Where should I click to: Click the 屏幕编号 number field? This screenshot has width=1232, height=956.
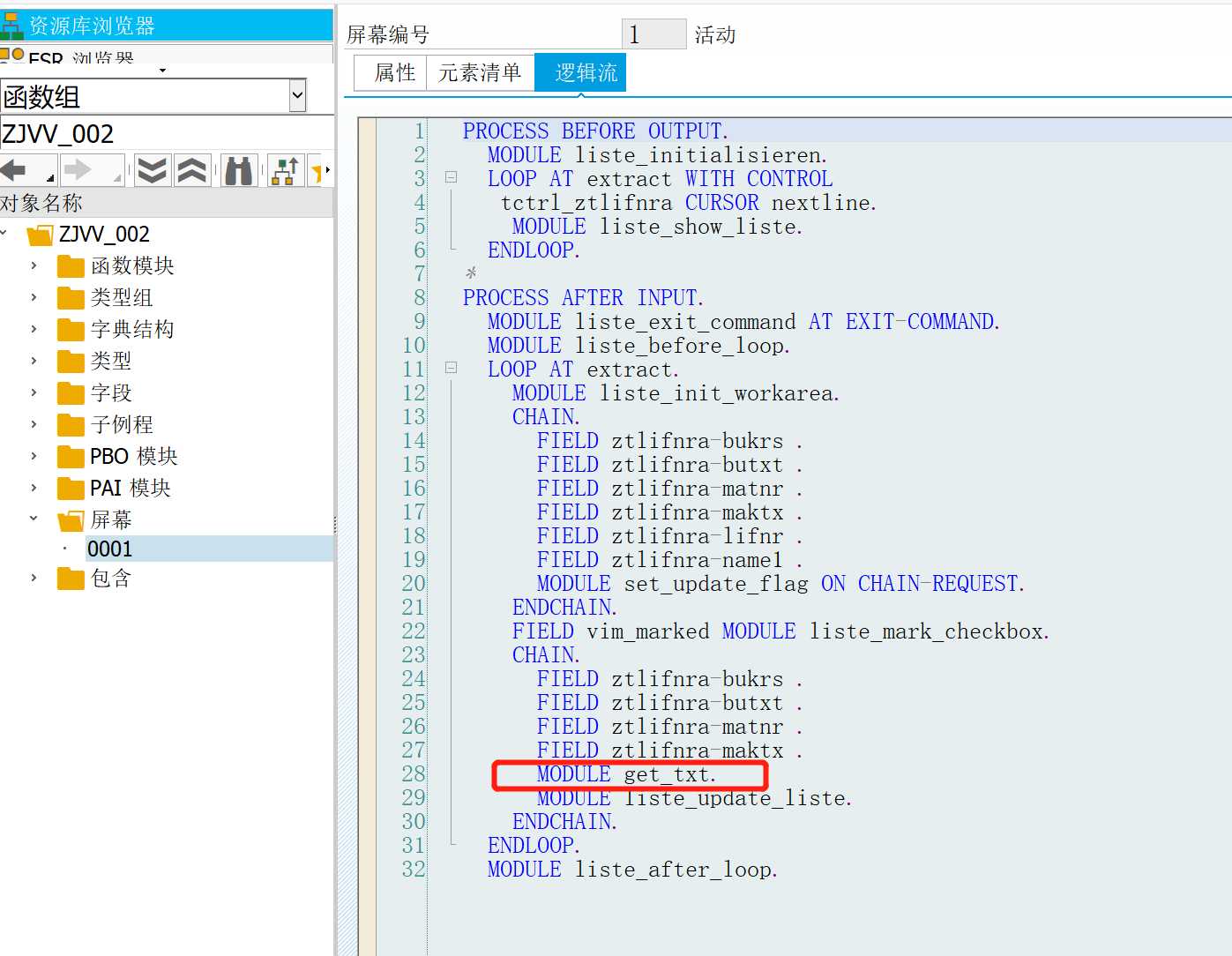(653, 34)
